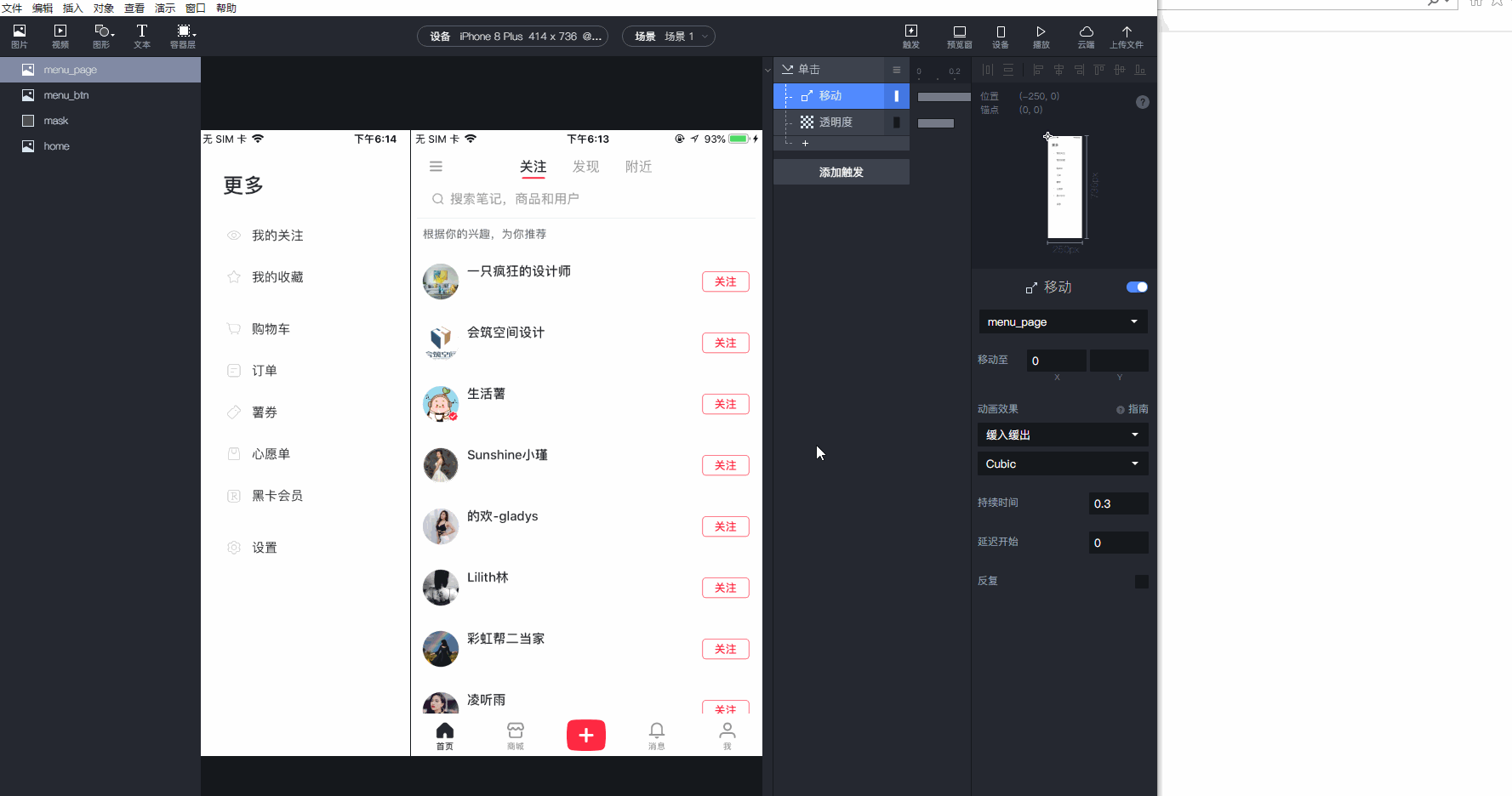Open the 单击 trigger options menu icon

(x=897, y=70)
